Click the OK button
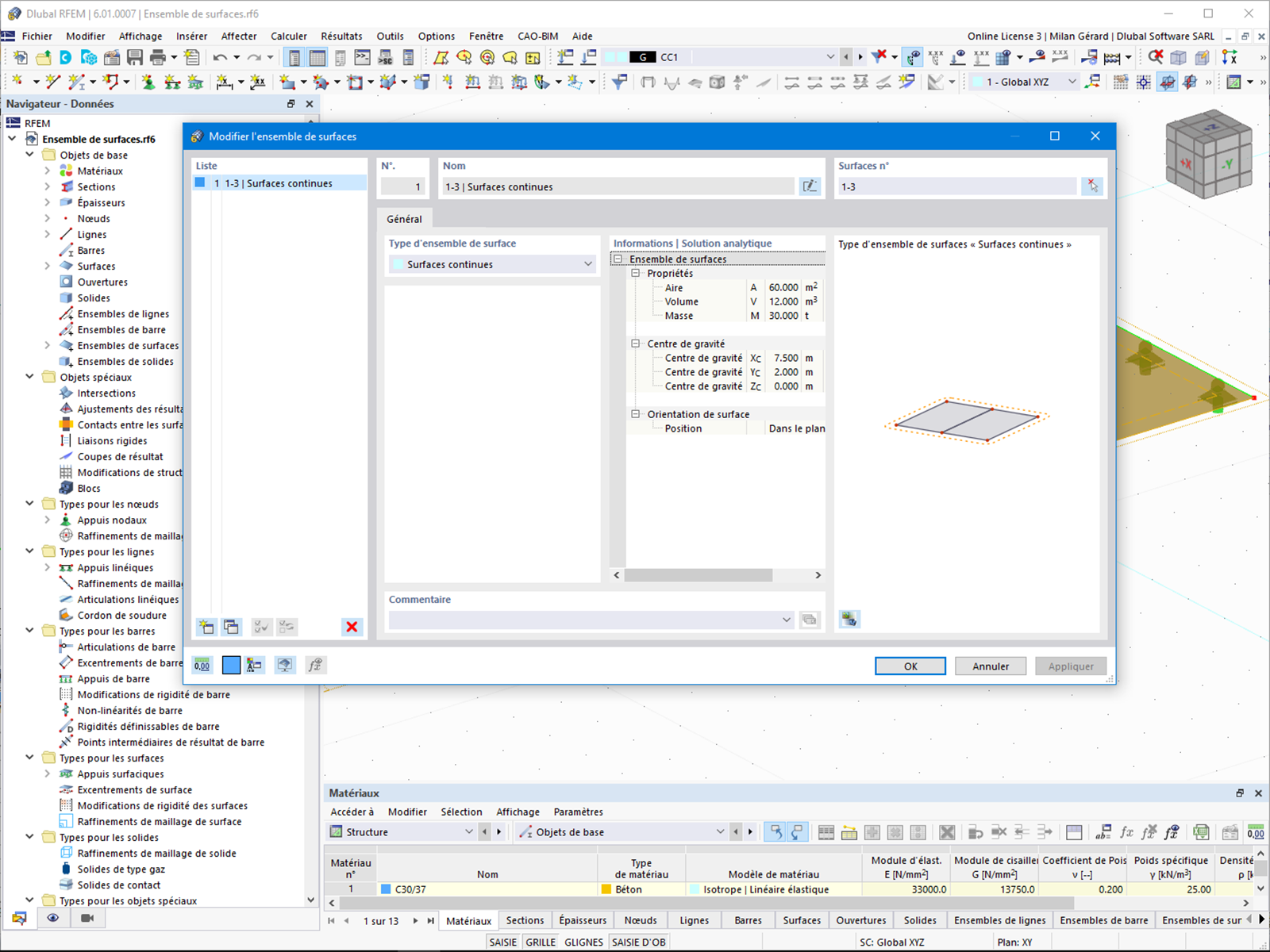Image resolution: width=1270 pixels, height=952 pixels. click(x=910, y=666)
